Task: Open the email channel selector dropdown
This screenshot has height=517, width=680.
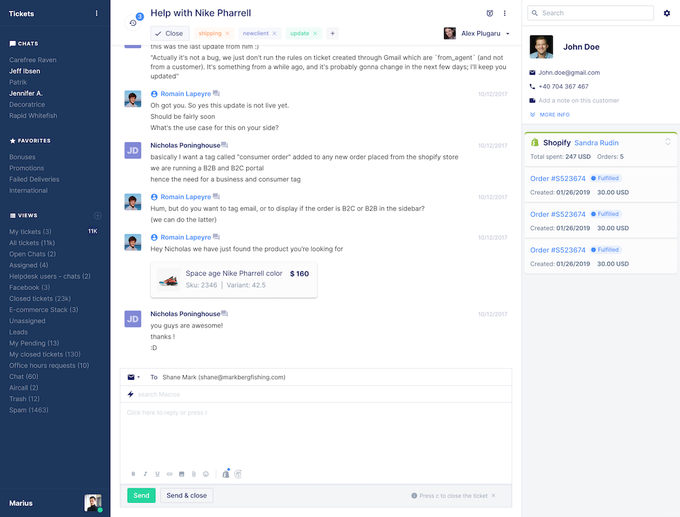Action: [133, 377]
